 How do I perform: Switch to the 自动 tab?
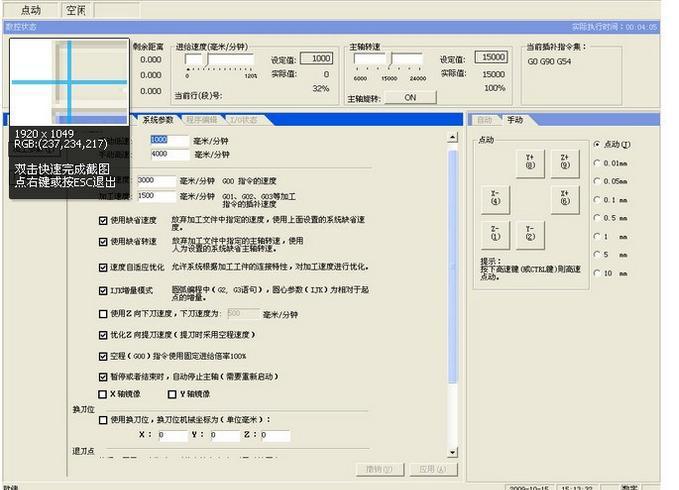(485, 120)
